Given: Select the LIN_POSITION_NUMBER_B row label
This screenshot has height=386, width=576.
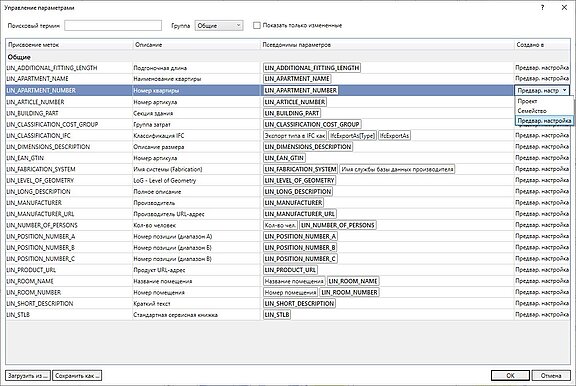Looking at the screenshot, I should click(x=40, y=248).
